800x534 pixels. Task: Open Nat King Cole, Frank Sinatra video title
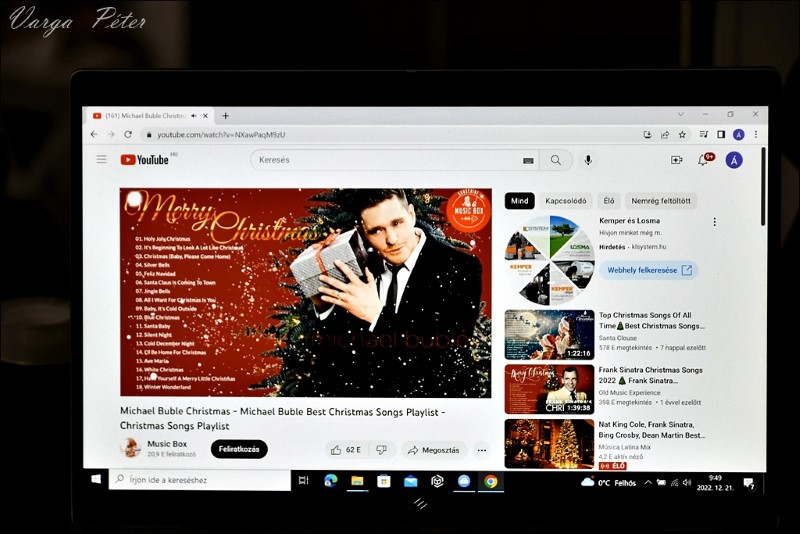[x=652, y=429]
